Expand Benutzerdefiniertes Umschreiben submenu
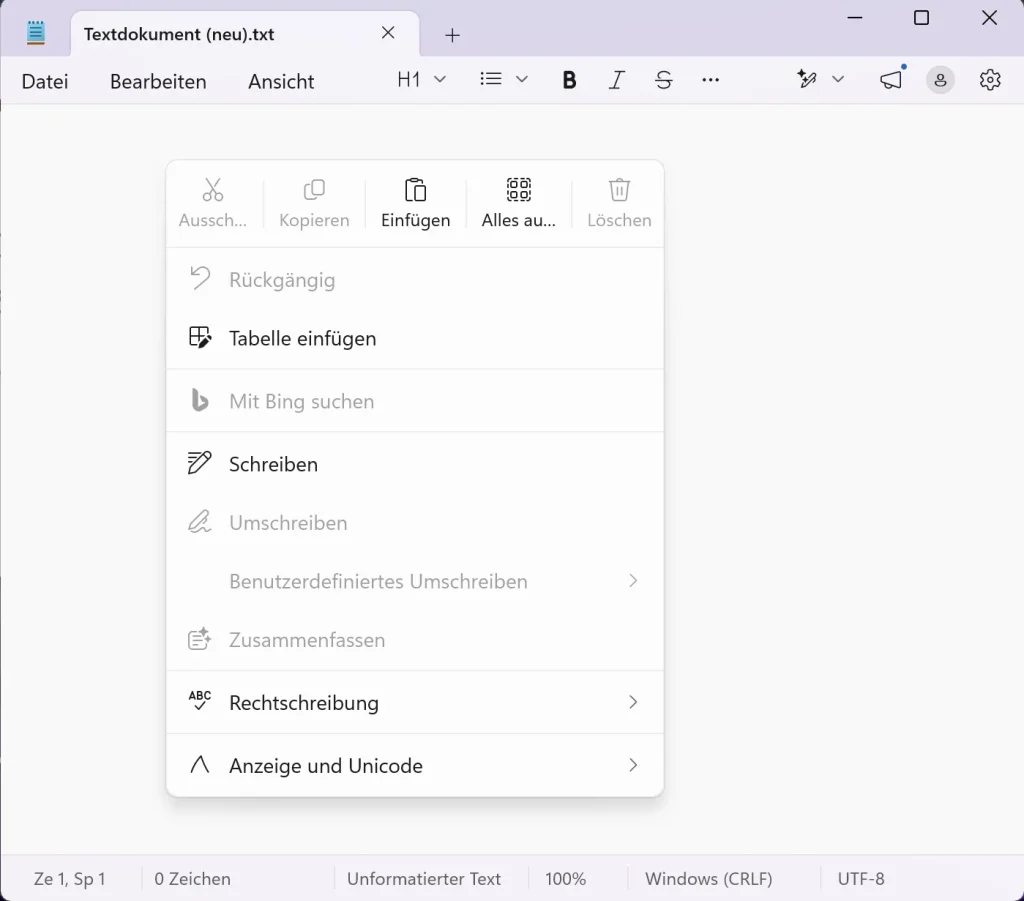The image size is (1024, 901). (x=415, y=581)
